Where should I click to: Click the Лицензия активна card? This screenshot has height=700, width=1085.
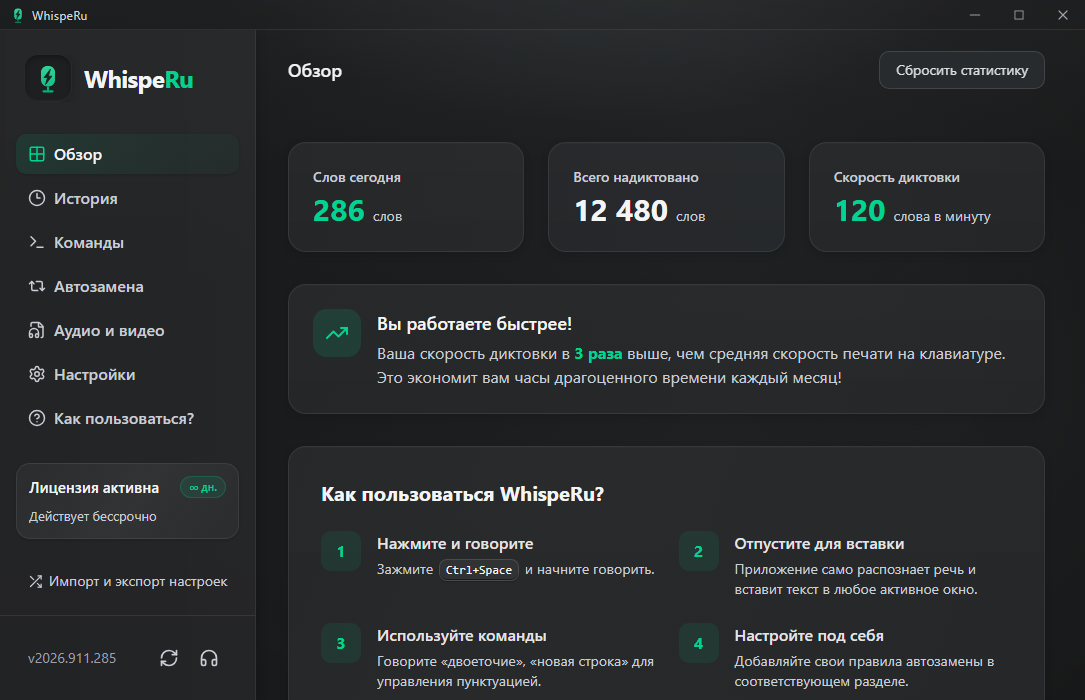pos(127,501)
